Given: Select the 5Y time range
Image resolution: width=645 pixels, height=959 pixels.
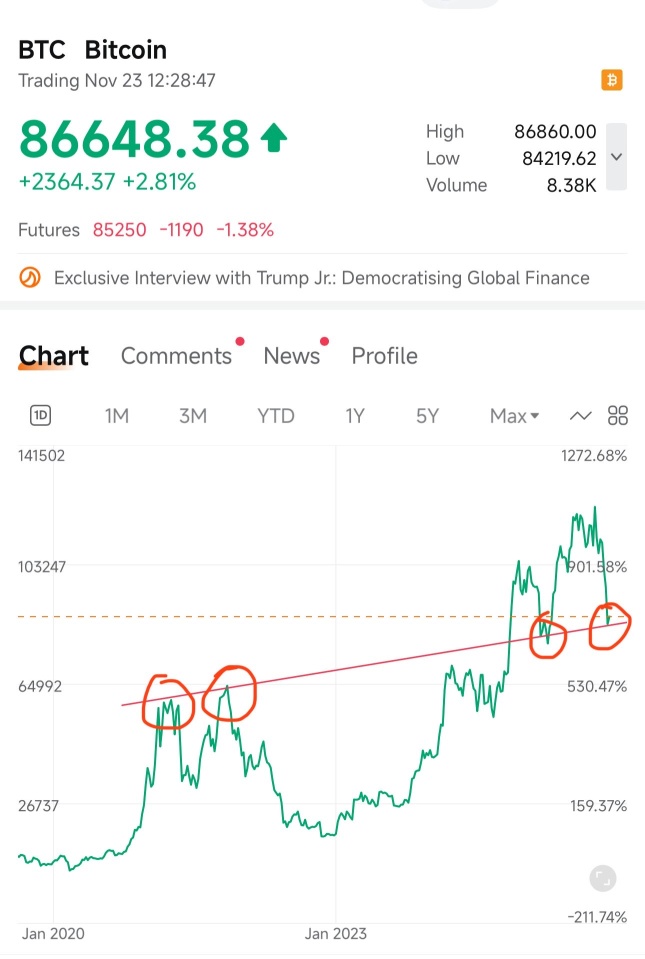Looking at the screenshot, I should [427, 416].
